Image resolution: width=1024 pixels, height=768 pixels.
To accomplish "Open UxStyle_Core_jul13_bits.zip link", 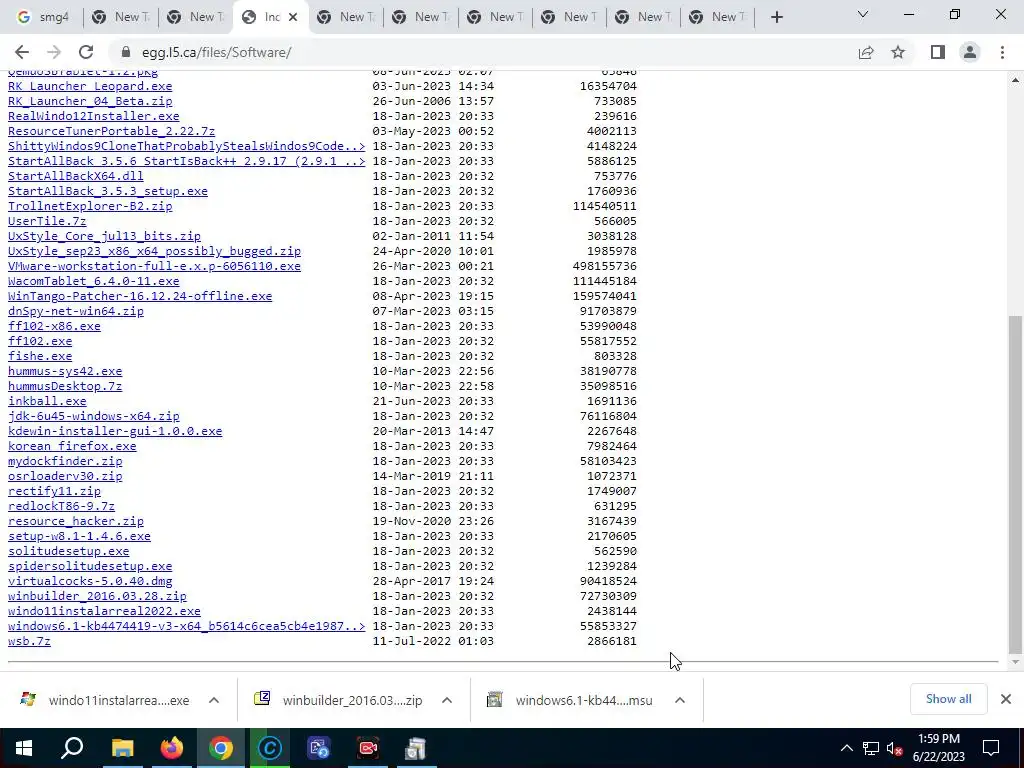I will tap(104, 236).
